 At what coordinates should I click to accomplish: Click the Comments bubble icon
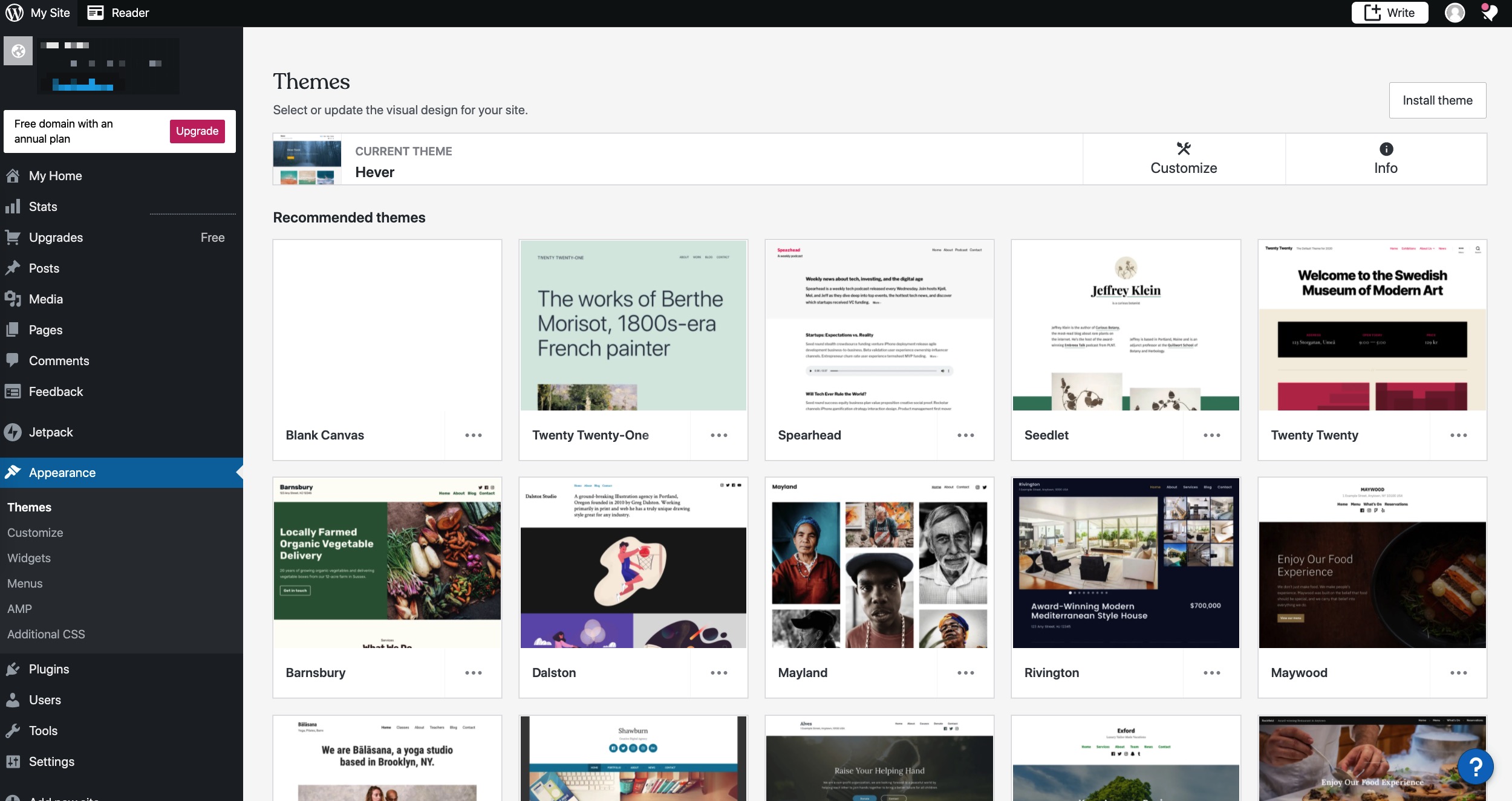13,361
